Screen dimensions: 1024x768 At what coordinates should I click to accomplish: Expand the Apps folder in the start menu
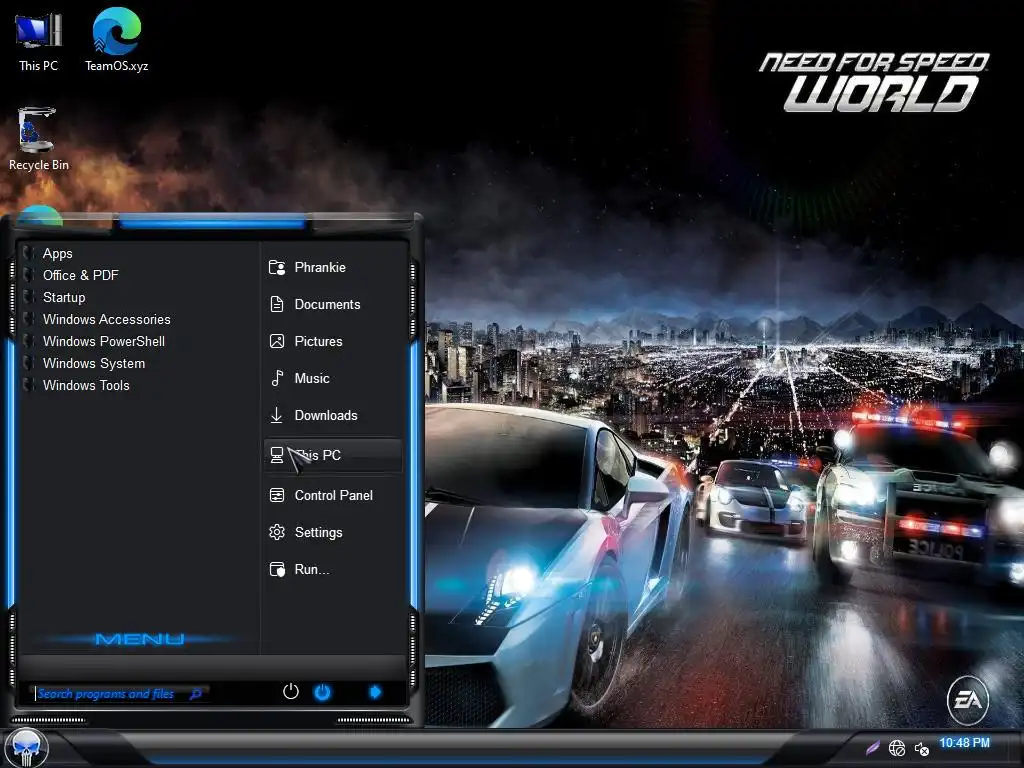[57, 253]
